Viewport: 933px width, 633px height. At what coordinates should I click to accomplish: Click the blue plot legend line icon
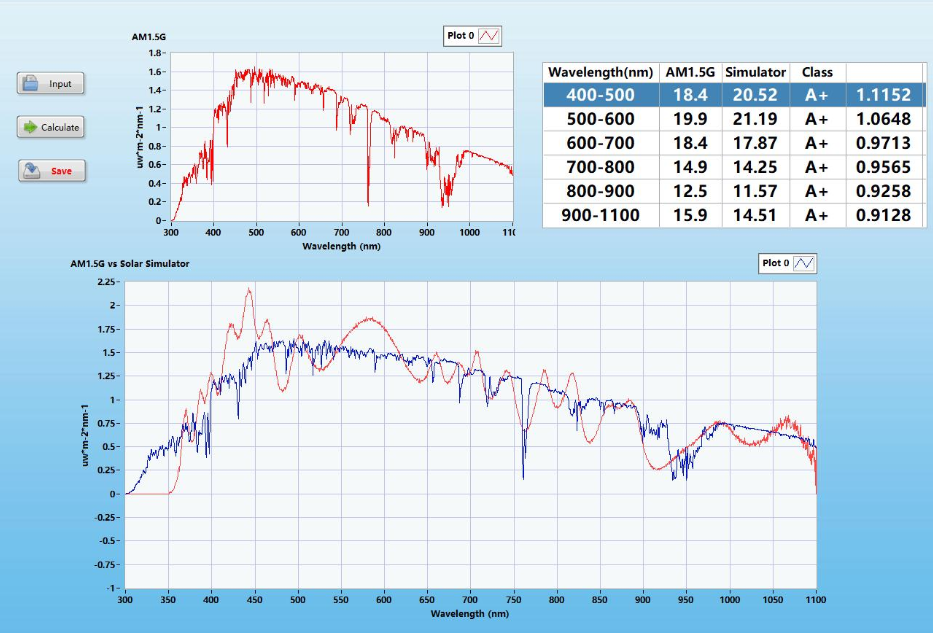[x=804, y=263]
